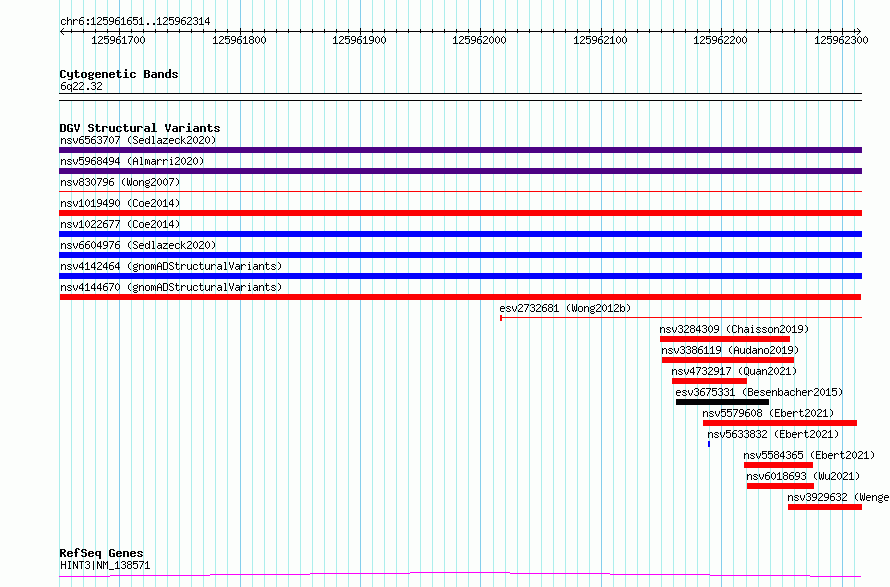Select the nsv5579608 (Ebert2021) red bar
Screen dimensions: 890x587
(x=779, y=423)
